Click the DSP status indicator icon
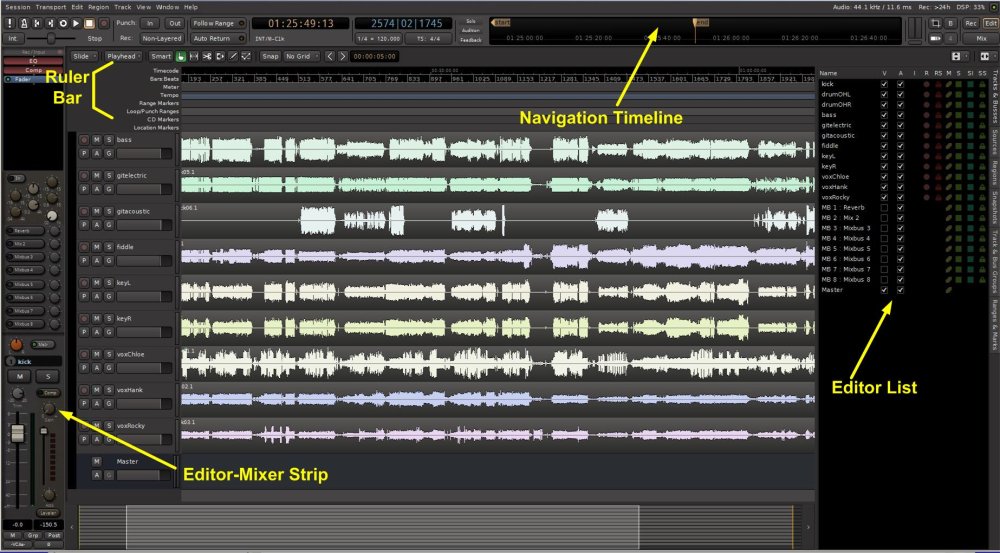 pos(992,7)
